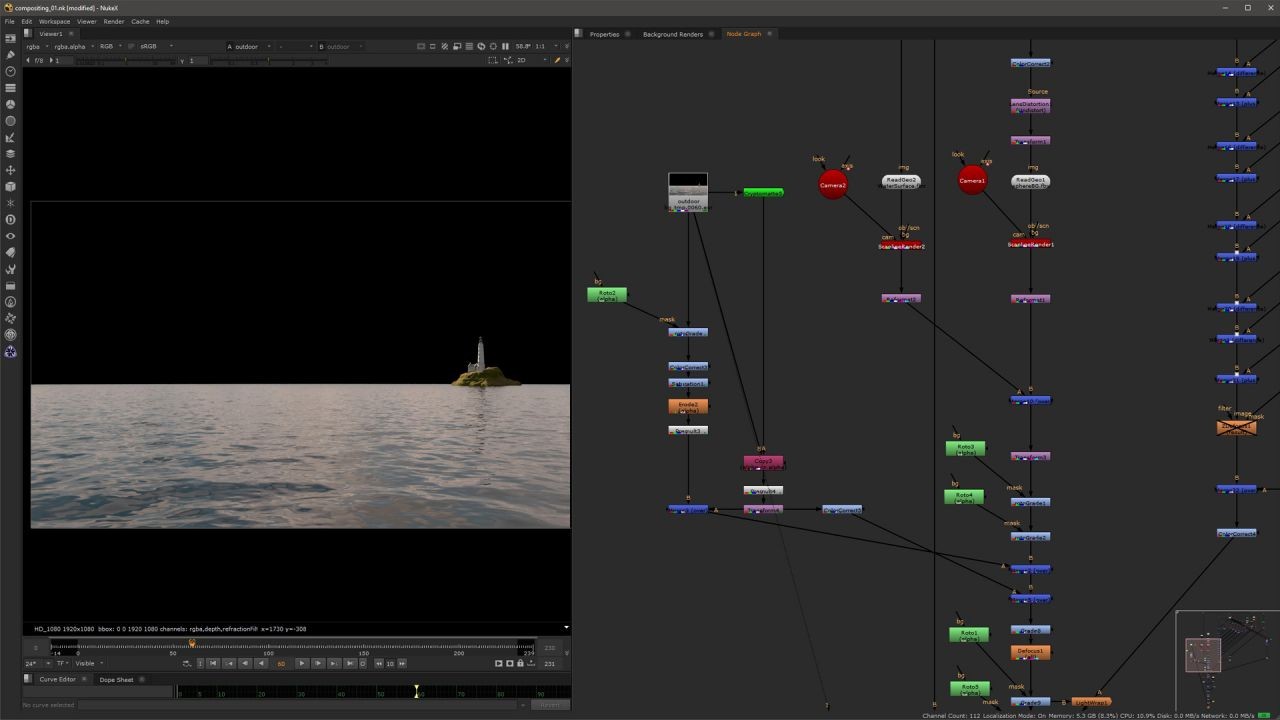
Task: Expand the rgba channel set dropdown
Action: [x=36, y=46]
